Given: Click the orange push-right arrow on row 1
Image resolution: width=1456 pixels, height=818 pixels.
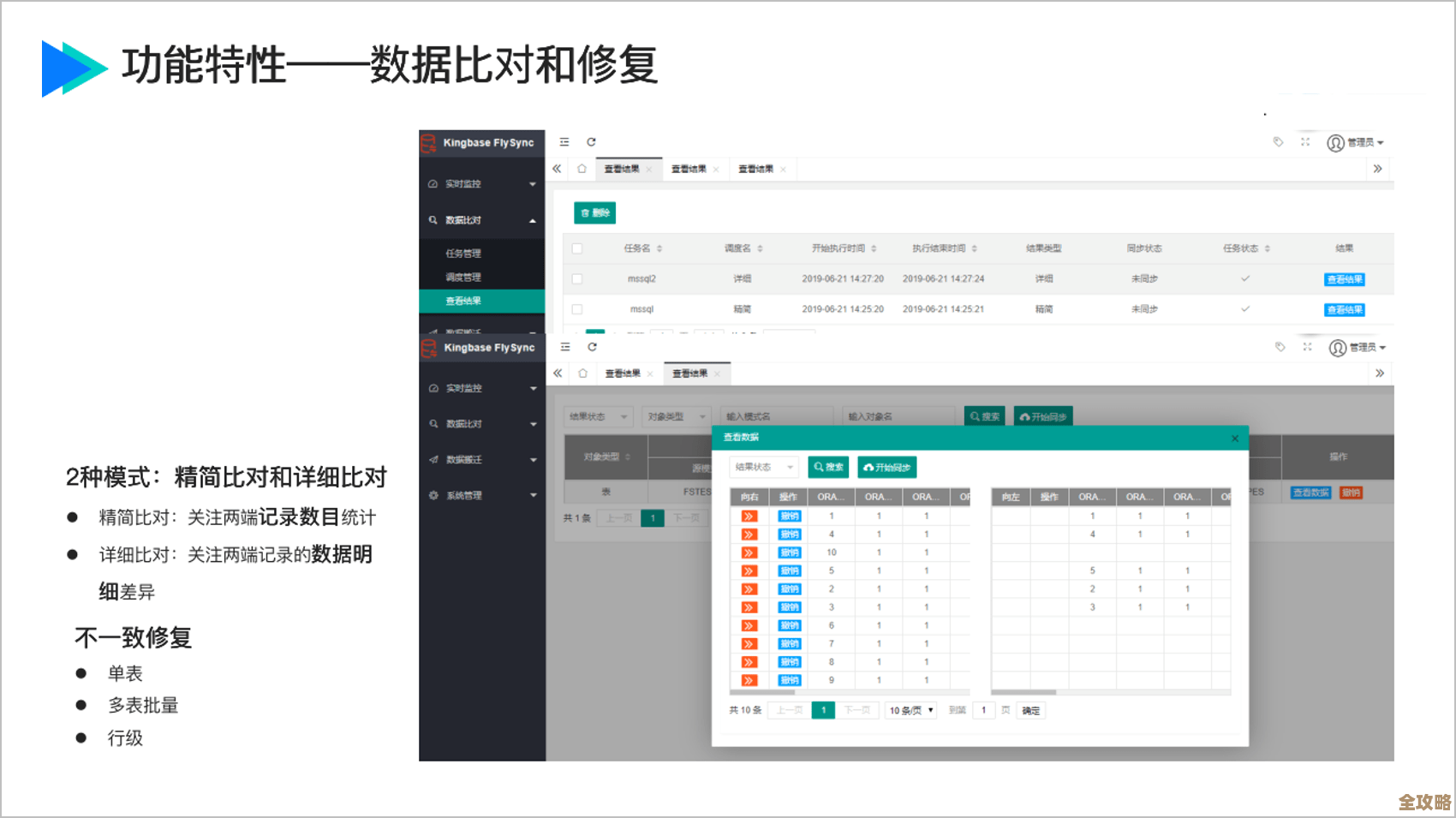Looking at the screenshot, I should click(749, 516).
